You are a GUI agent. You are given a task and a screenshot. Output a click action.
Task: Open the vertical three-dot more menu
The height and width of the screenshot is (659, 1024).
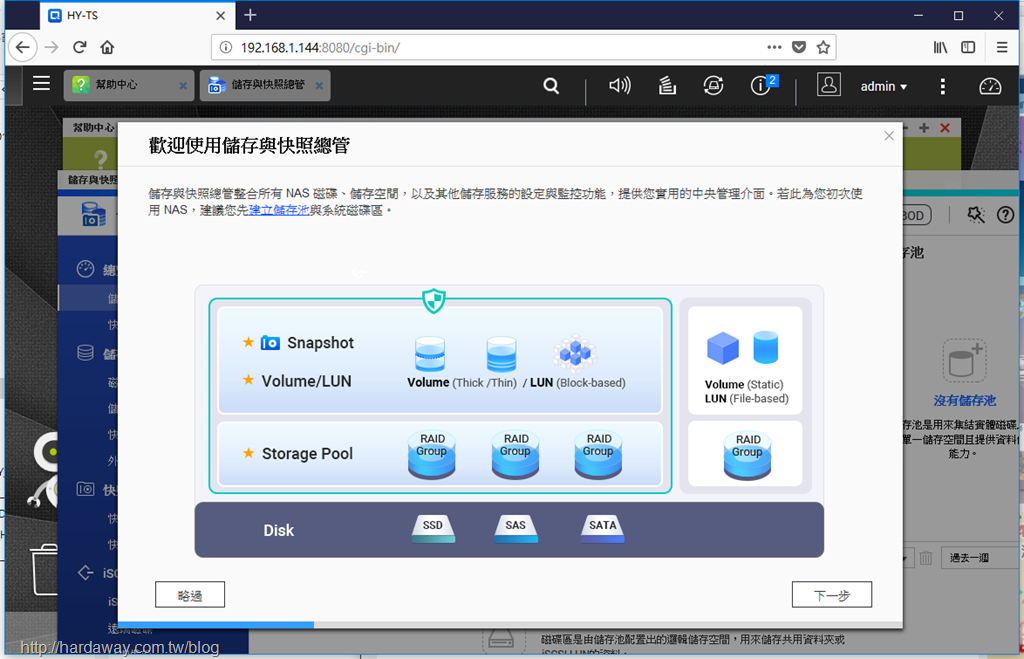(x=942, y=86)
